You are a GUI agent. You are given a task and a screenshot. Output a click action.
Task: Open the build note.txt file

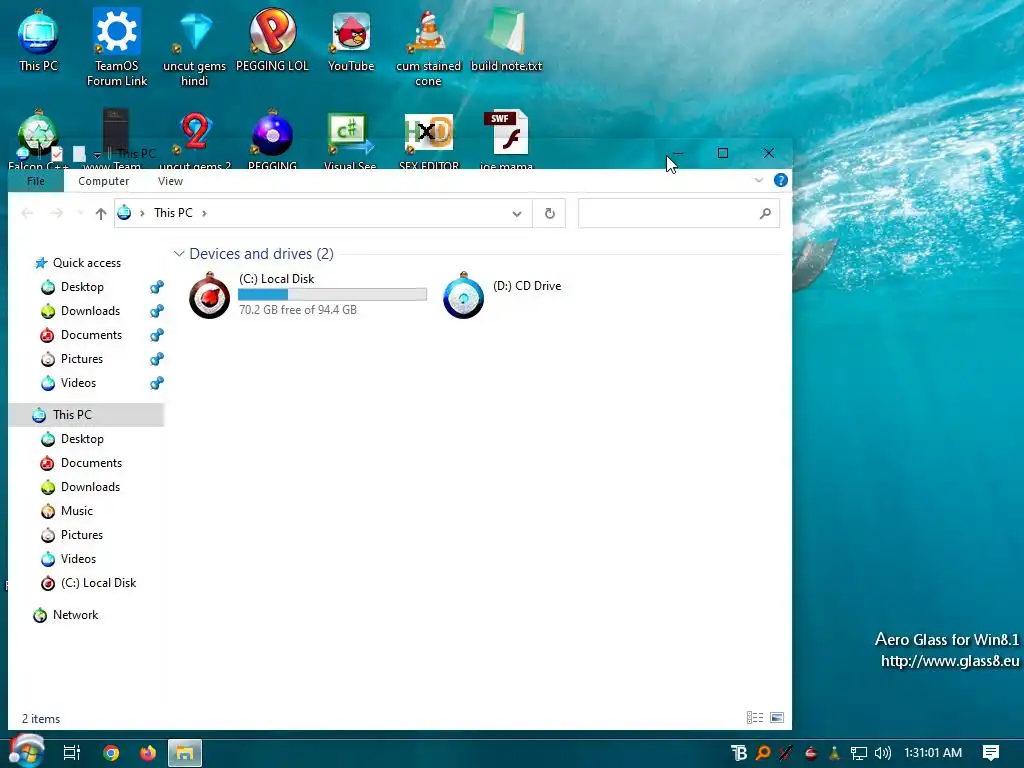tap(506, 40)
